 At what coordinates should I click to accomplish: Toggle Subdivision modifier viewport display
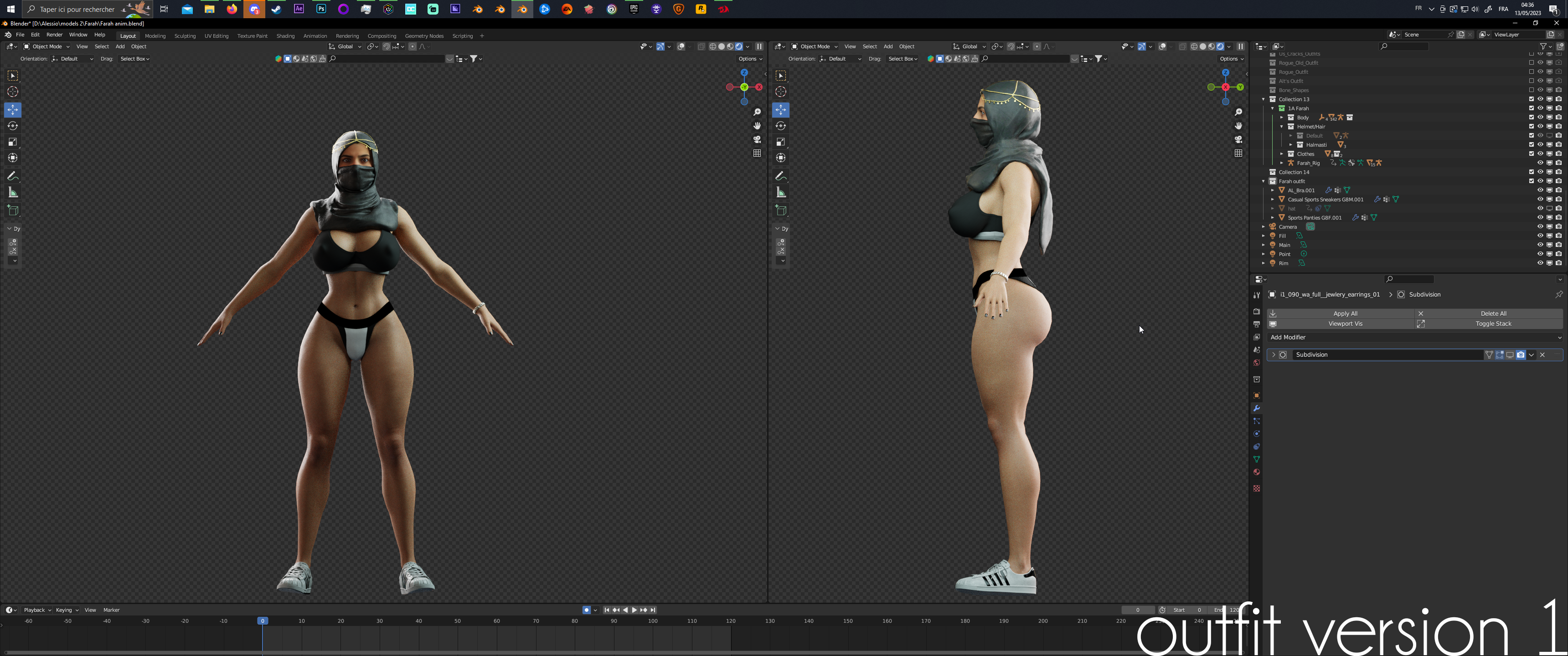(x=1510, y=355)
